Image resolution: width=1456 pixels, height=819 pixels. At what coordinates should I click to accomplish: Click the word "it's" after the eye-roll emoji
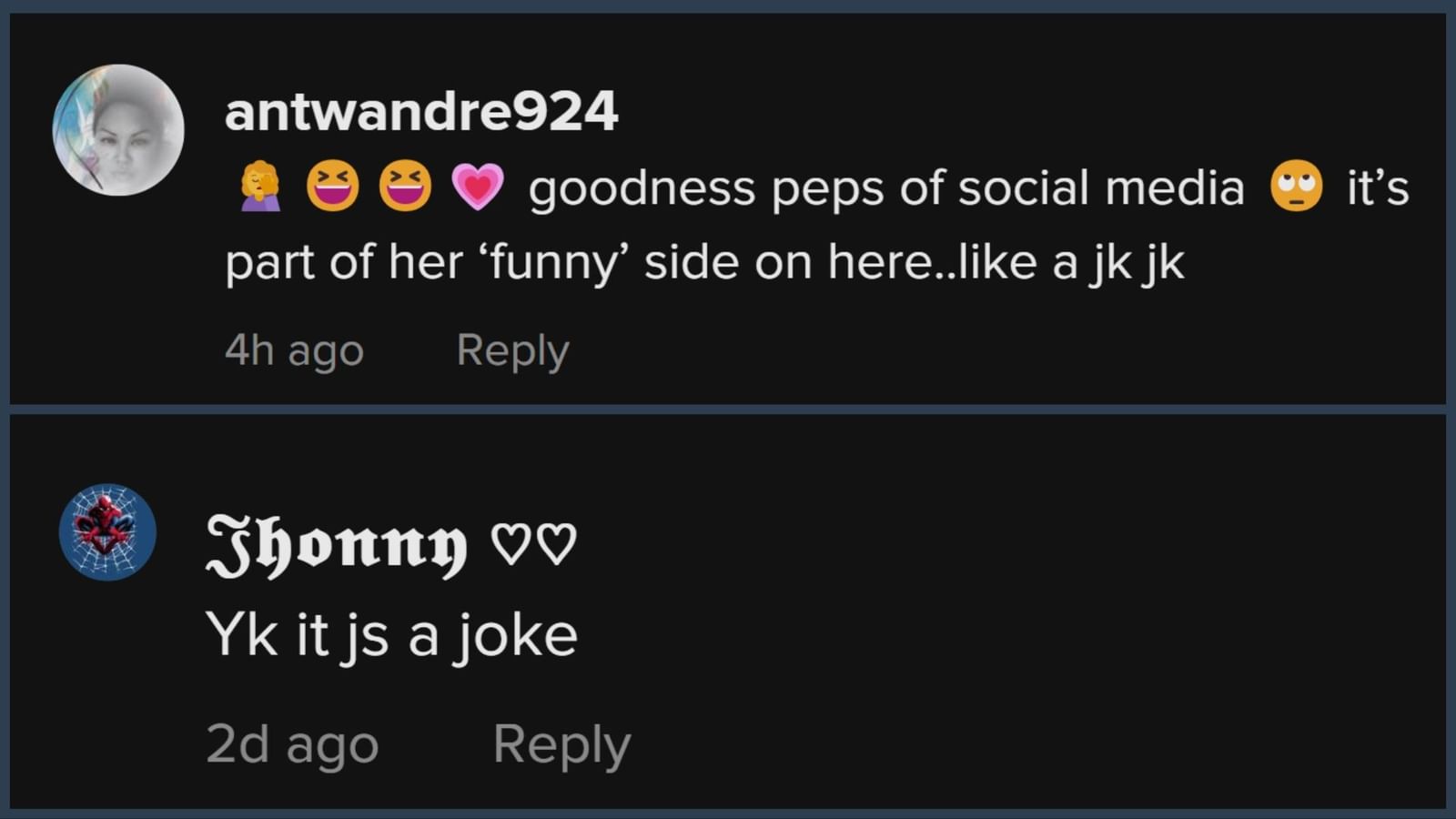pyautogui.click(x=1378, y=189)
